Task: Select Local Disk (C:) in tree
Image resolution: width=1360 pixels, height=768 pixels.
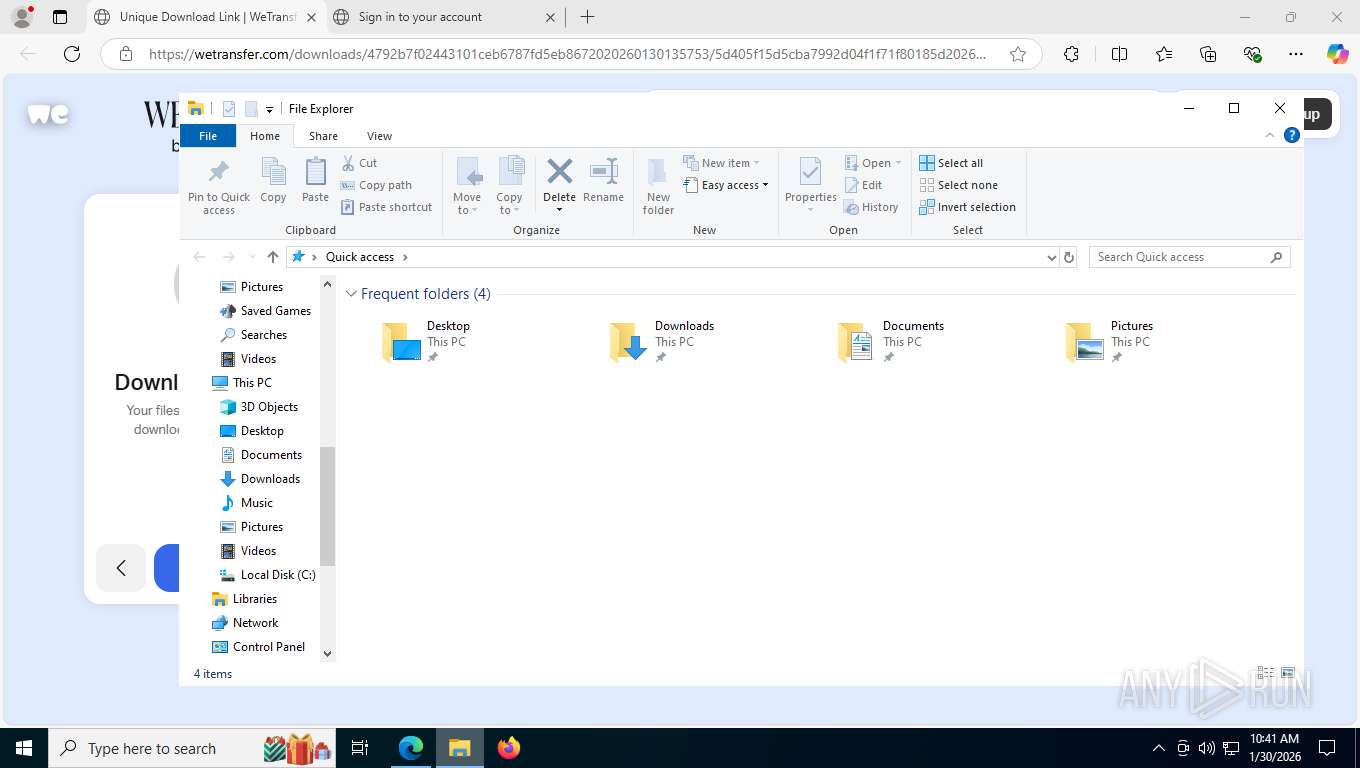Action: pyautogui.click(x=267, y=575)
